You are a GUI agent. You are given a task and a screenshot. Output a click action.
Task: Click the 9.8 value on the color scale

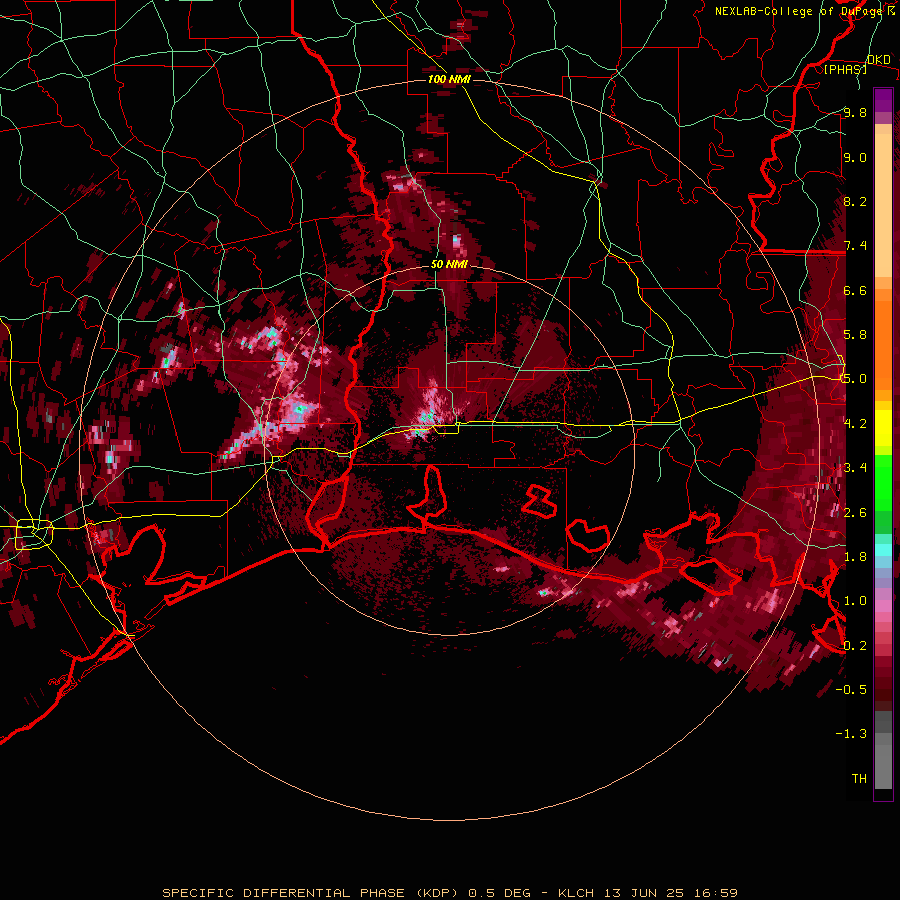(x=855, y=112)
